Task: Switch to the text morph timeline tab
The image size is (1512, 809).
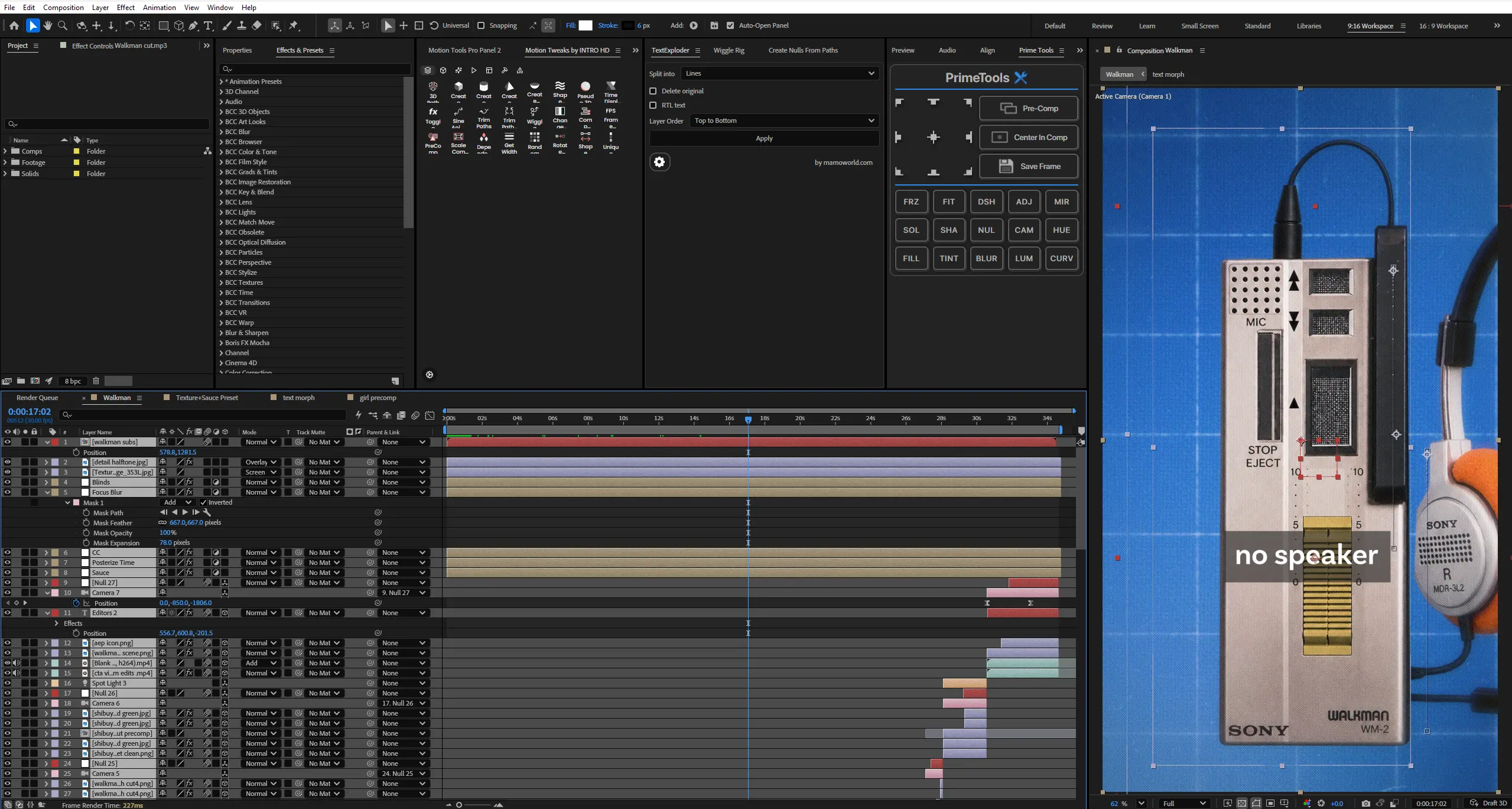Action: coord(298,398)
